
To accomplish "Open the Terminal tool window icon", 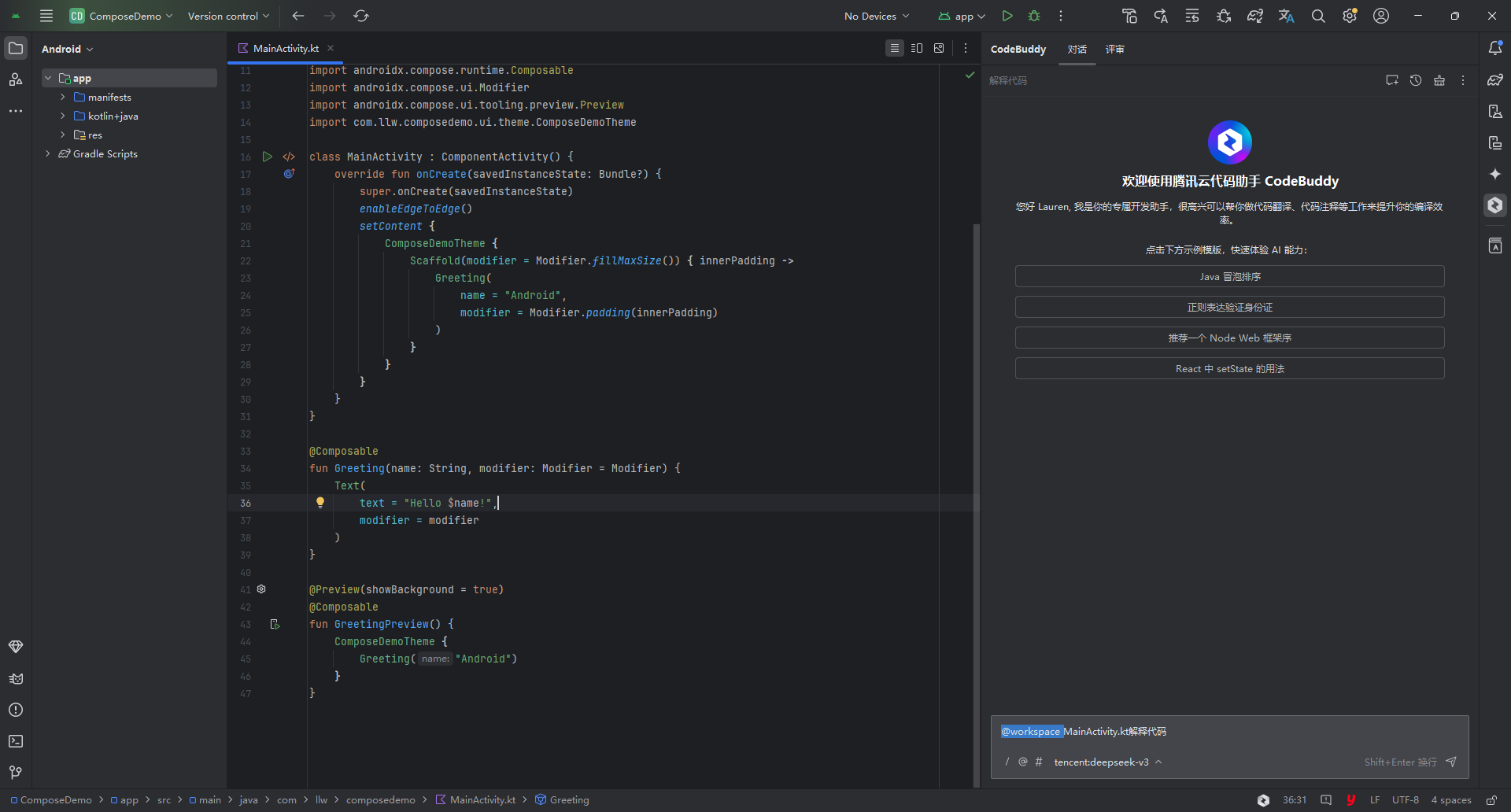I will click(x=16, y=741).
